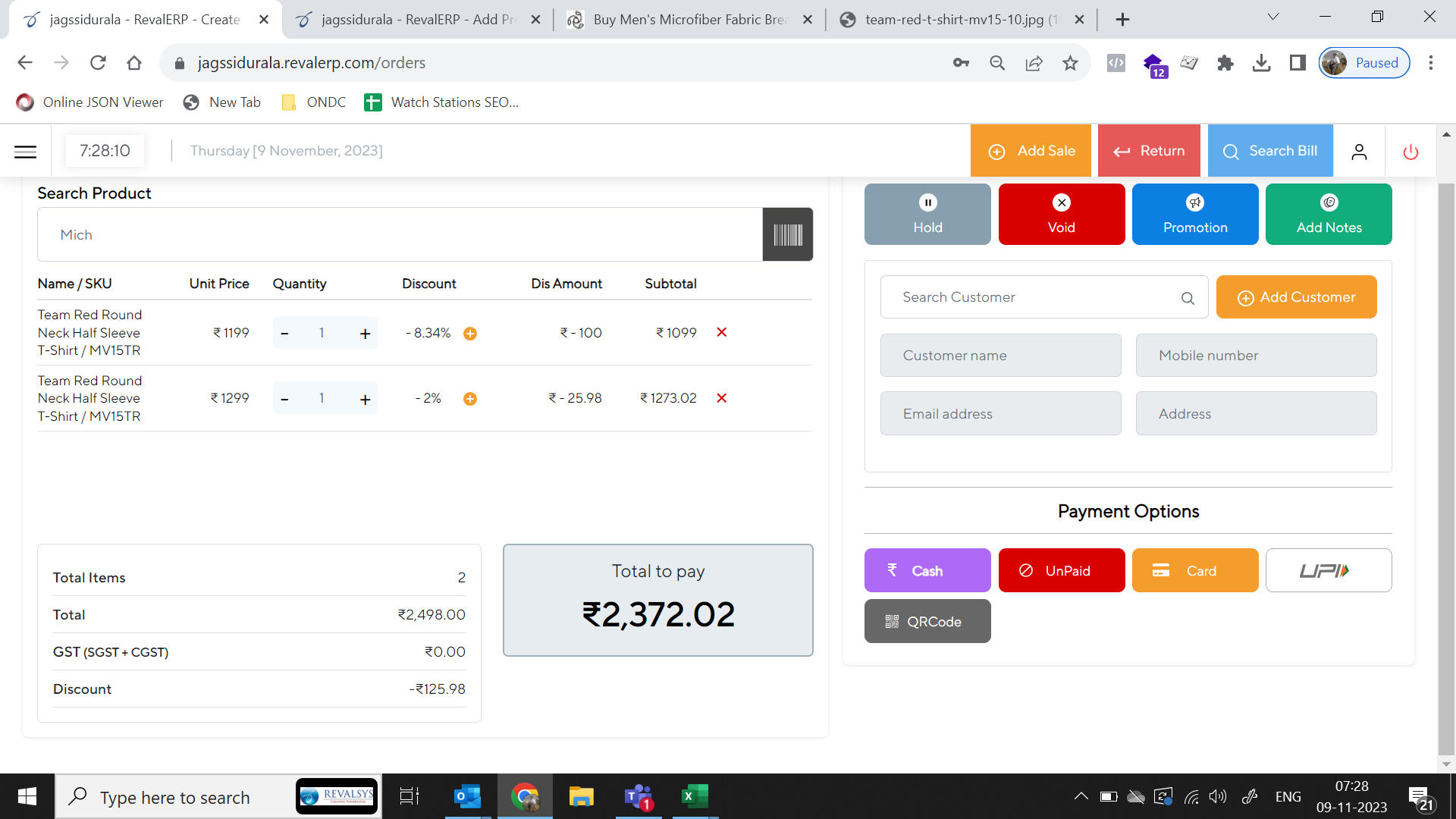Image resolution: width=1456 pixels, height=819 pixels.
Task: Edit the 2% discount with its plus icon
Action: pyautogui.click(x=470, y=399)
